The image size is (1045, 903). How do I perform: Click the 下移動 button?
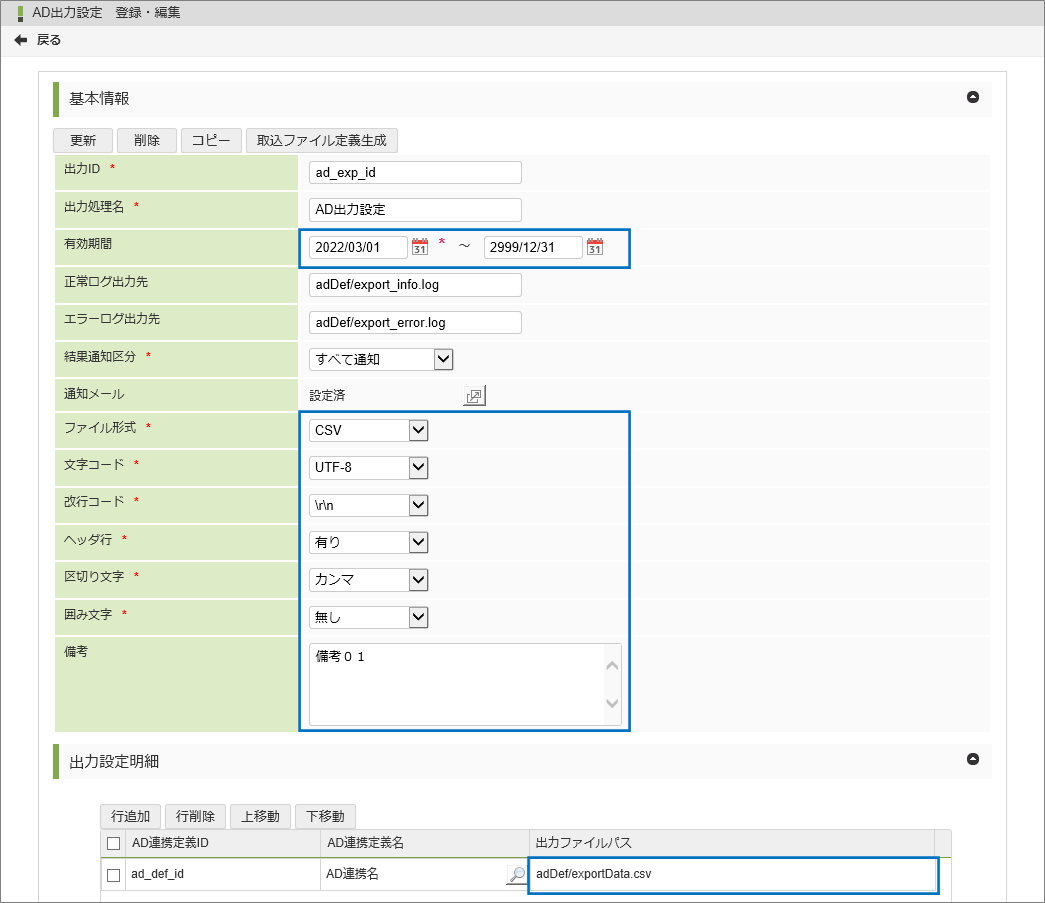click(x=325, y=816)
